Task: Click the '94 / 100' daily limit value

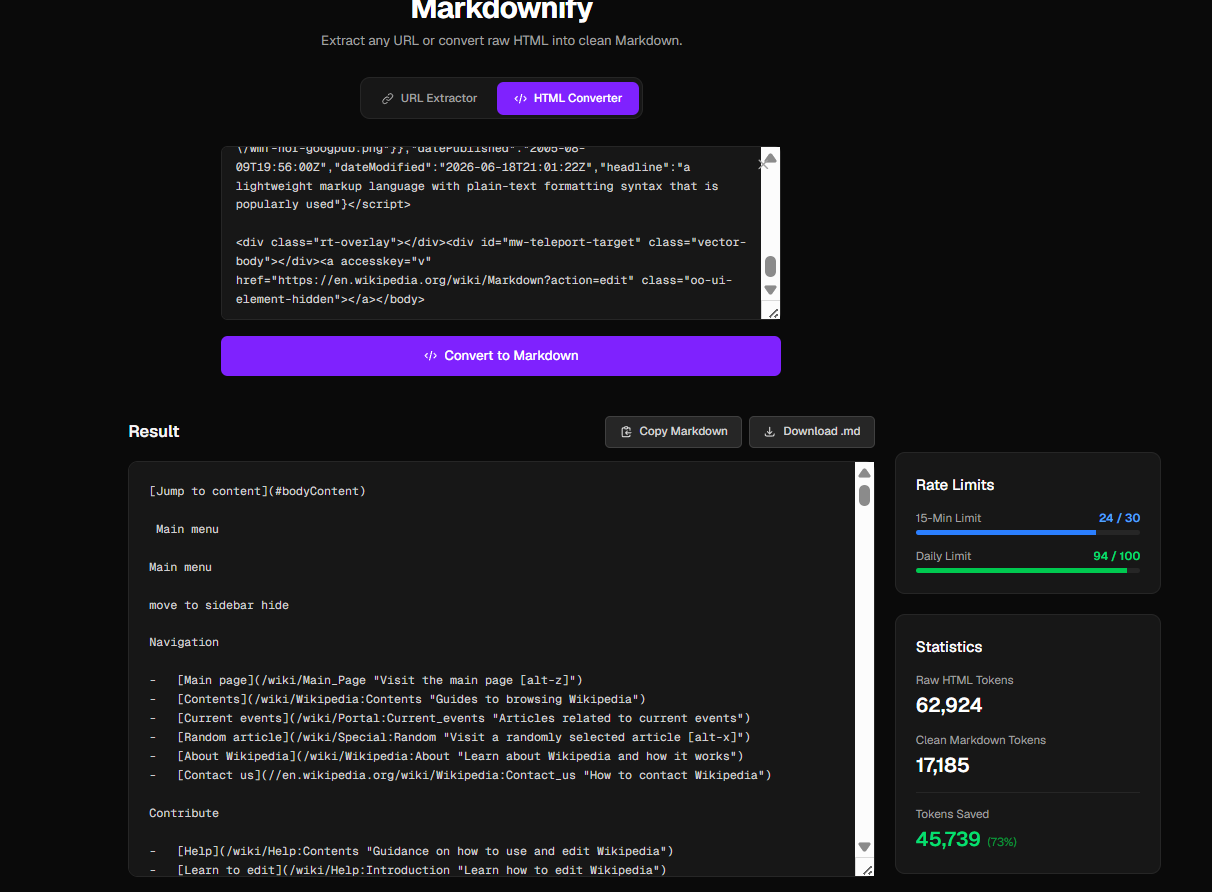Action: pyautogui.click(x=1116, y=556)
